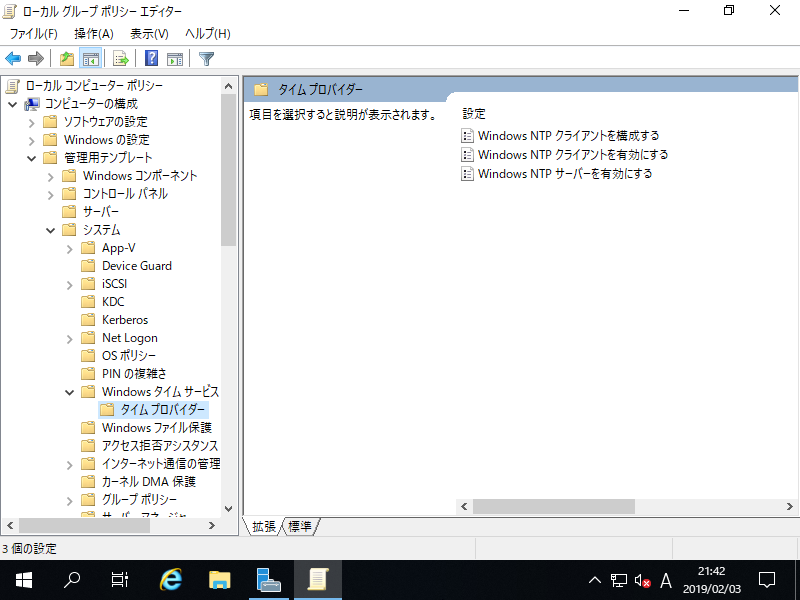Click the filter toolbar icon
This screenshot has width=800, height=600.
206,58
